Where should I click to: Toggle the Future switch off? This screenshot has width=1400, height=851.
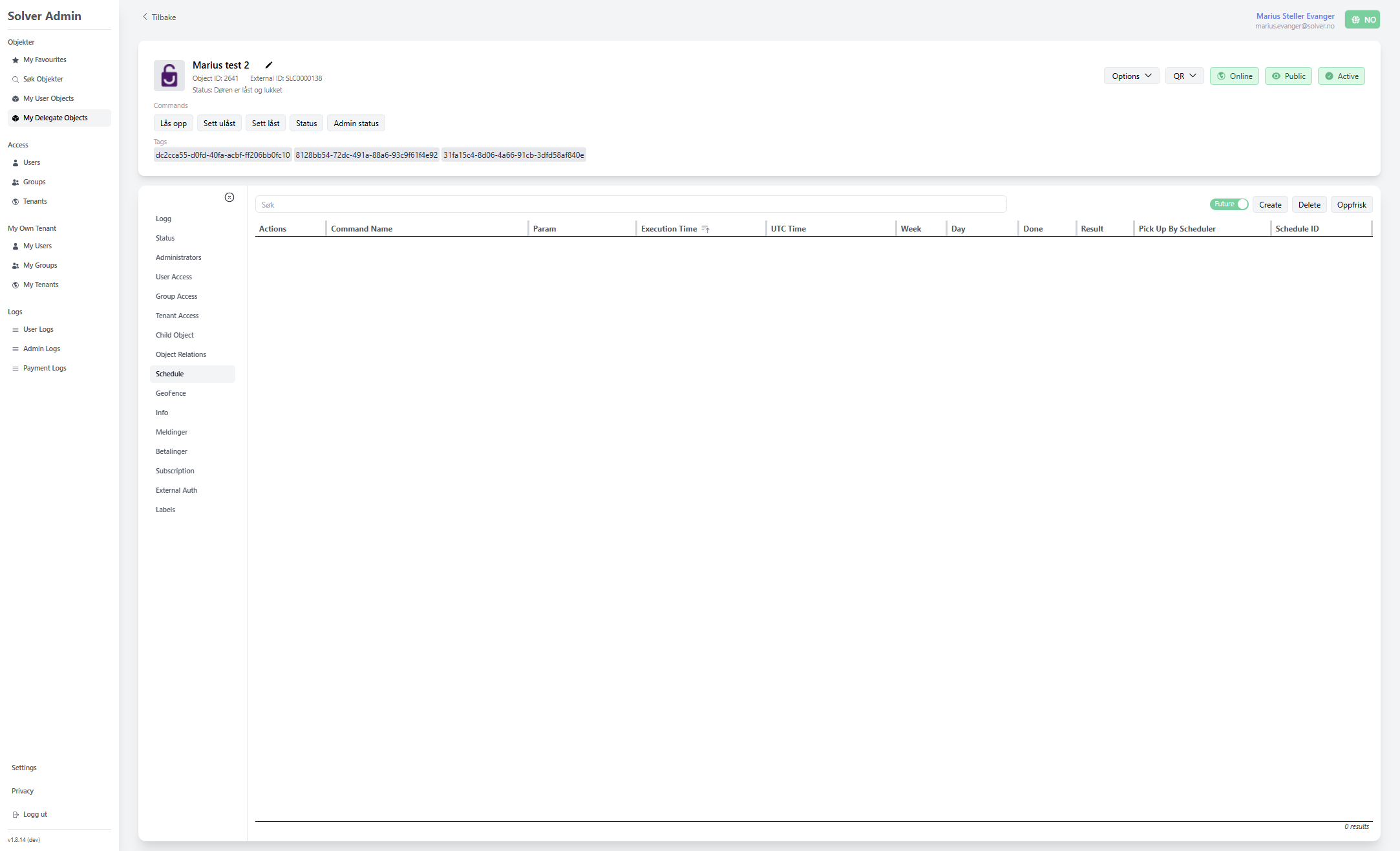1229,204
